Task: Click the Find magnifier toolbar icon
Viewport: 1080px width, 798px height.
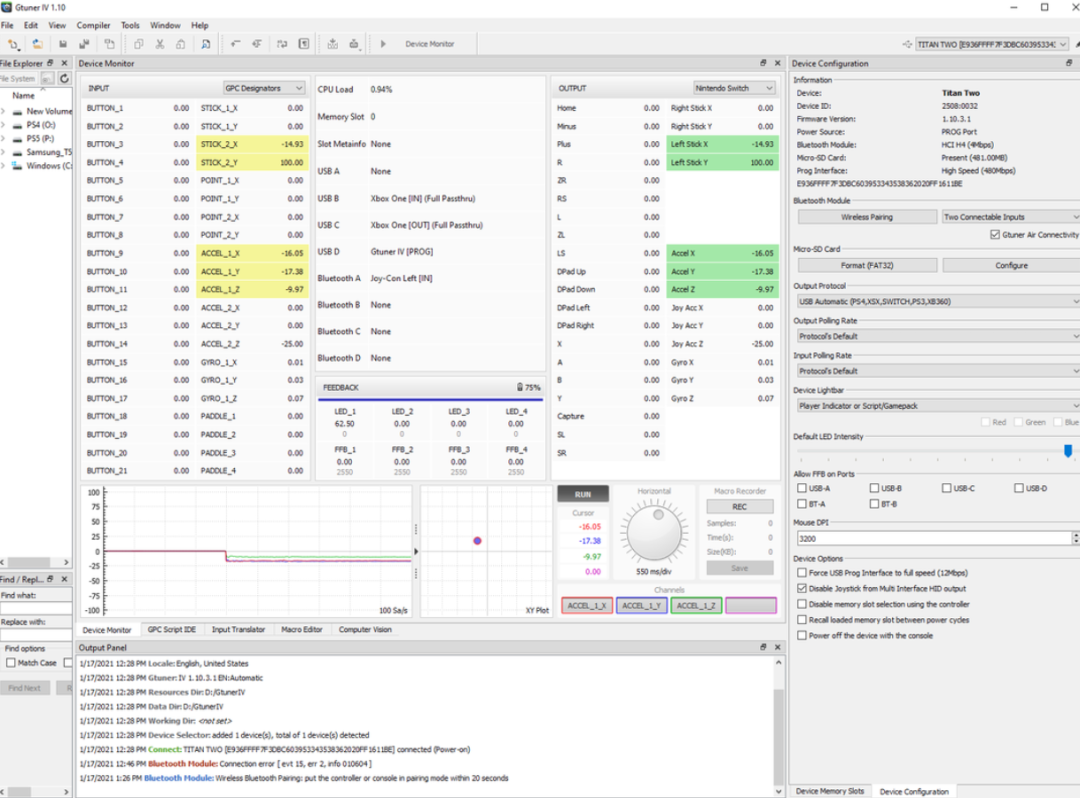Action: [x=205, y=44]
